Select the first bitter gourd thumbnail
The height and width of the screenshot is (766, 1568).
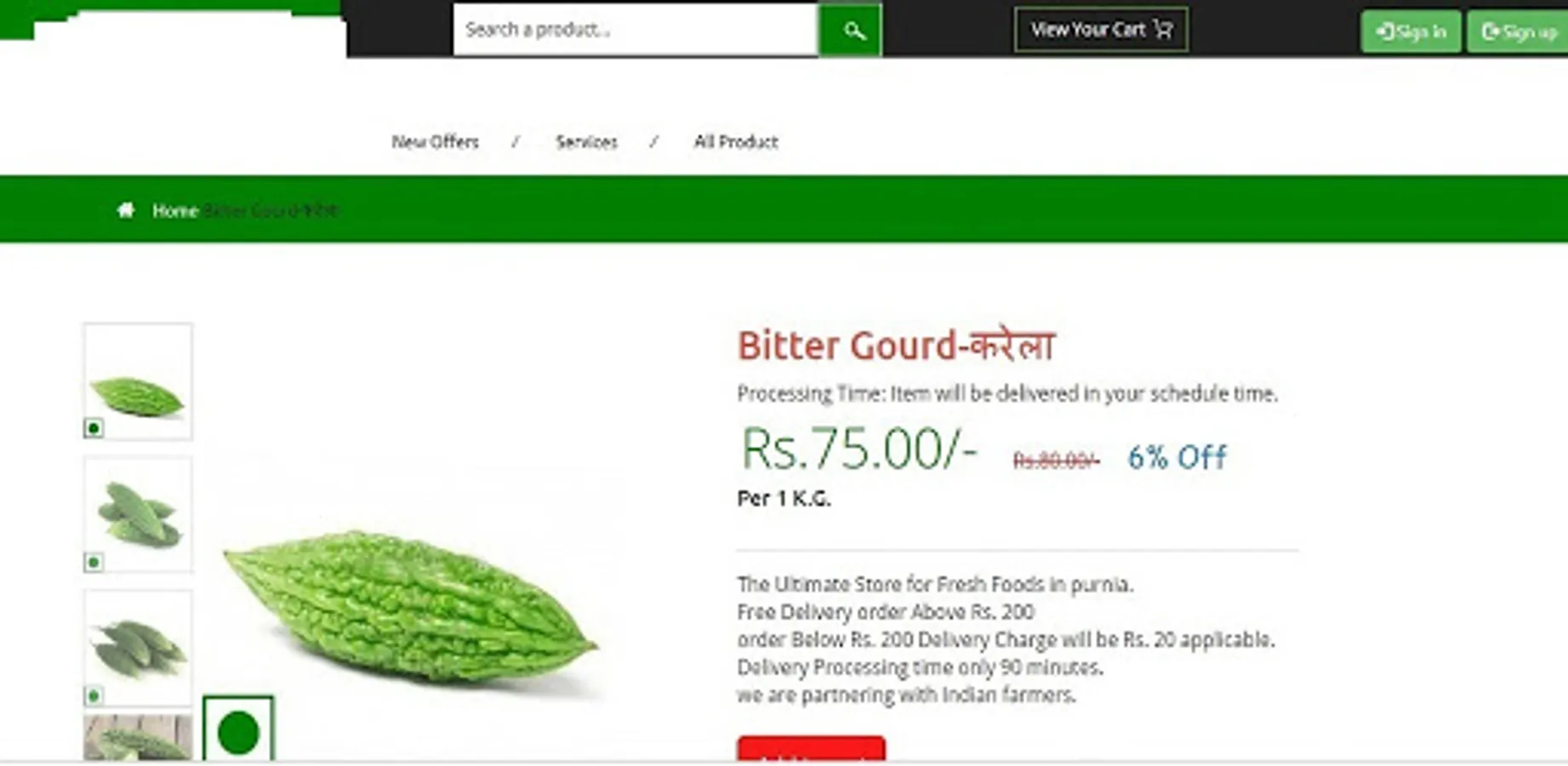click(x=138, y=381)
